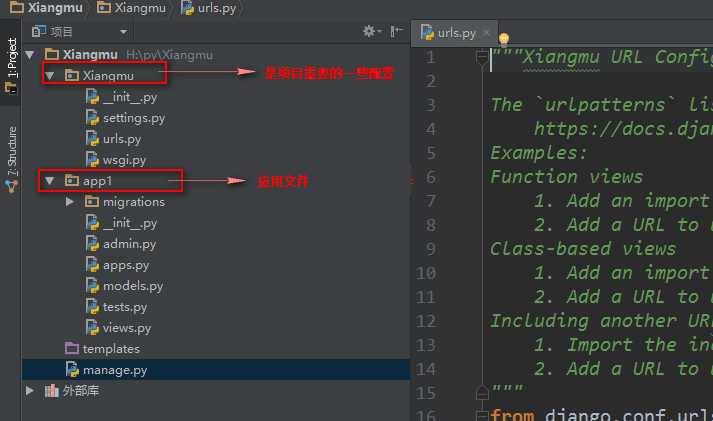Place cursor on 'Function views' line

click(x=566, y=176)
